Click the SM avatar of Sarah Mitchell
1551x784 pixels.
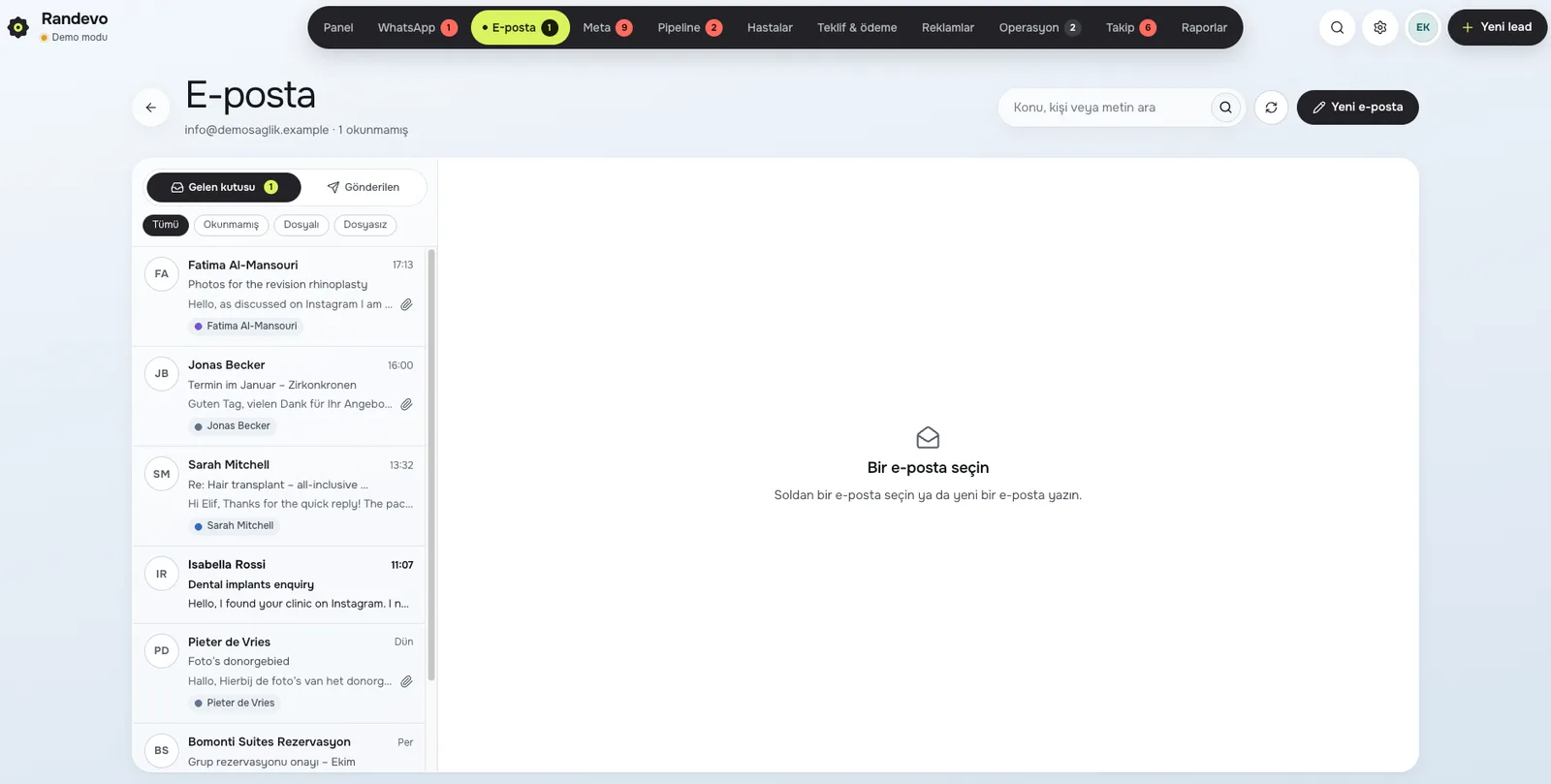point(162,474)
